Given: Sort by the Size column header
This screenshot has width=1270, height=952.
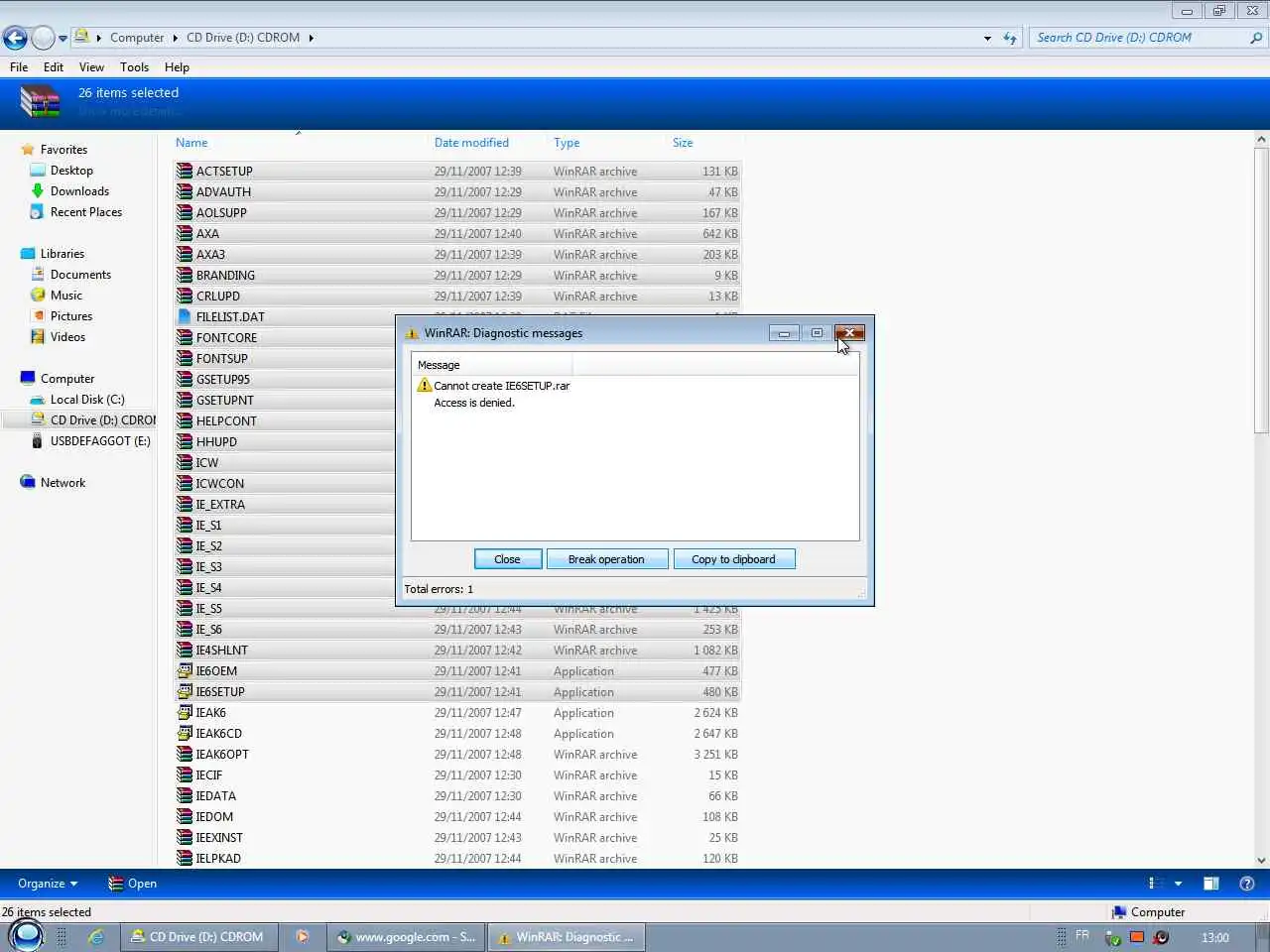Looking at the screenshot, I should [683, 143].
